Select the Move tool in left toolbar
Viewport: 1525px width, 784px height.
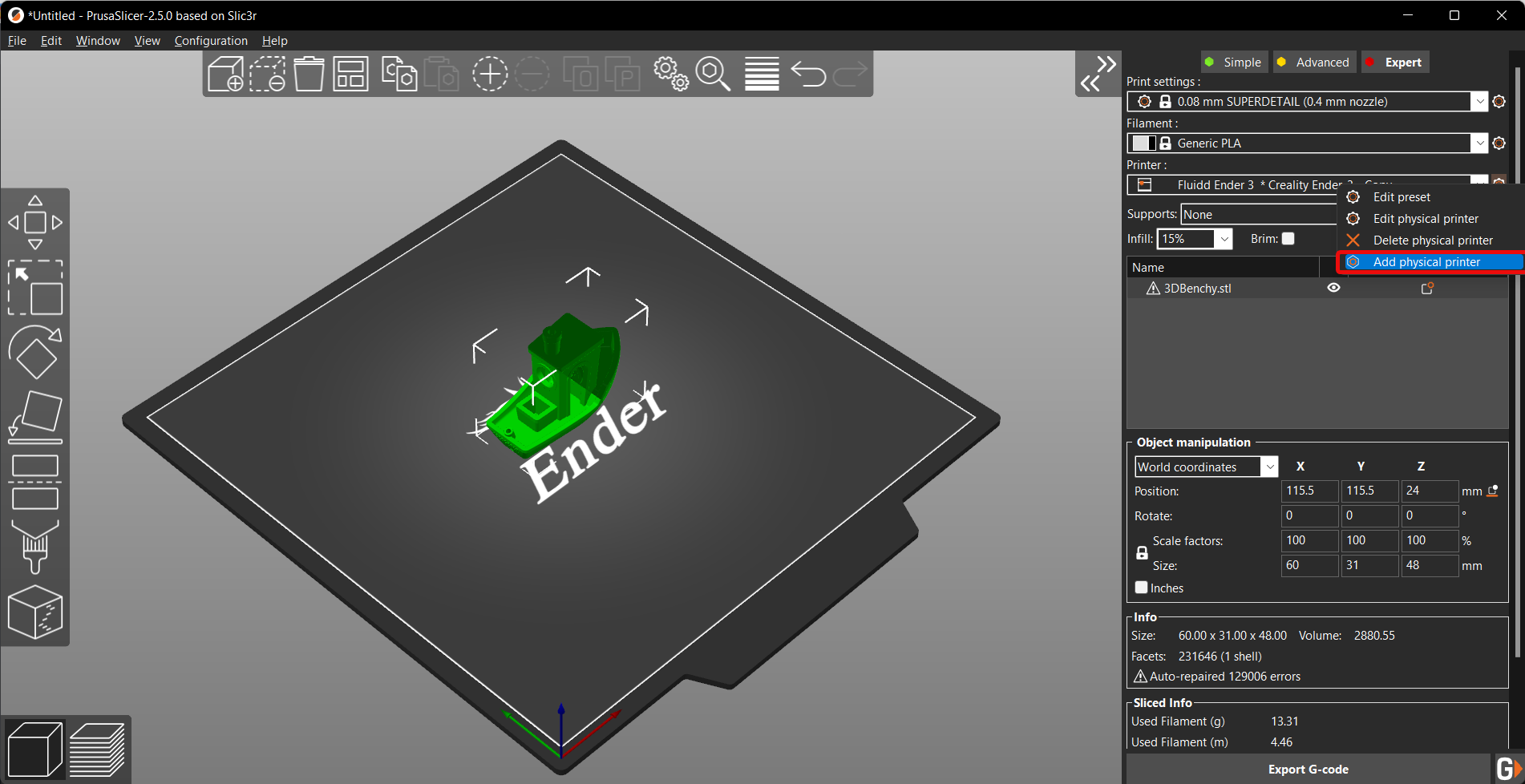35,222
